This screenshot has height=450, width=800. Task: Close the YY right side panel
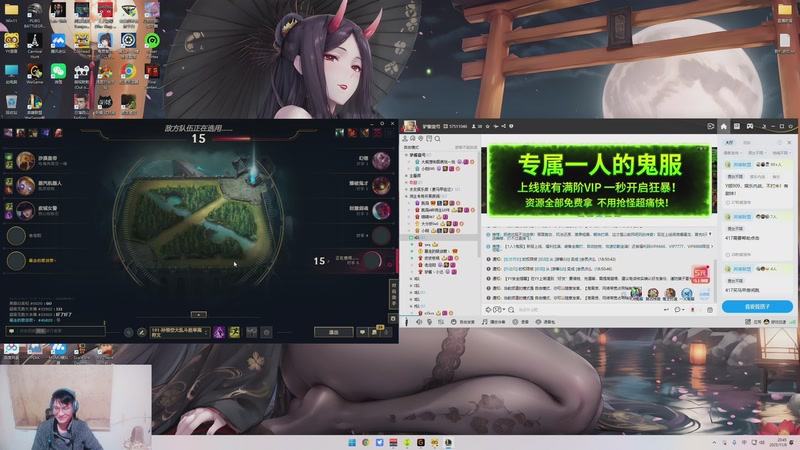789,142
